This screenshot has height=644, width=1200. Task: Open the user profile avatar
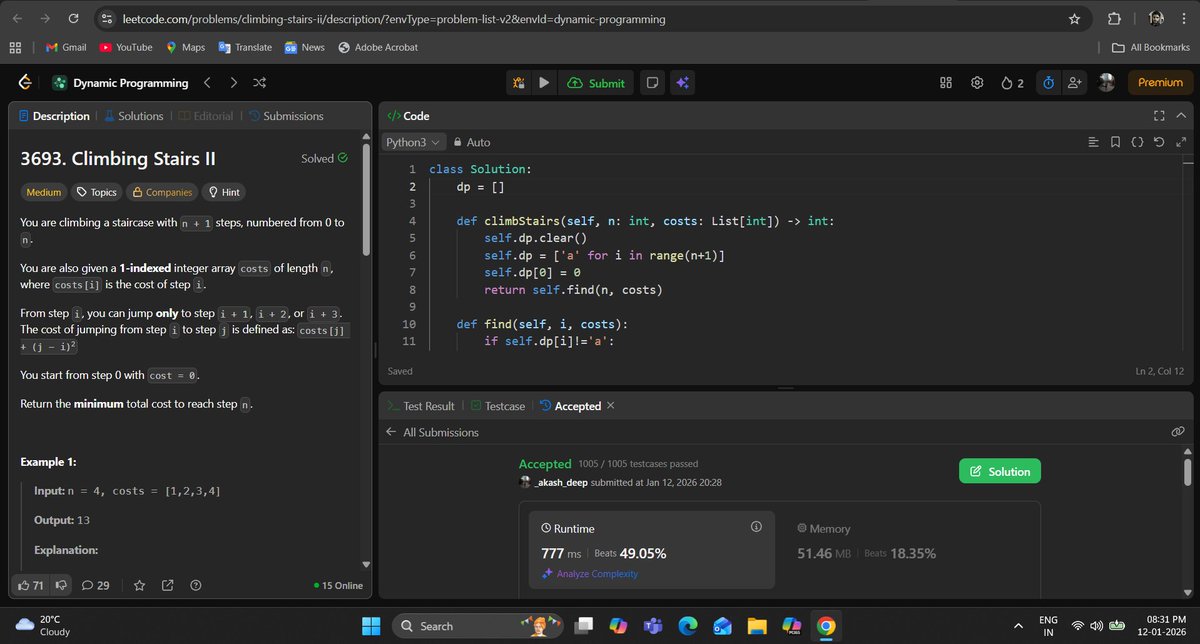pos(1106,83)
